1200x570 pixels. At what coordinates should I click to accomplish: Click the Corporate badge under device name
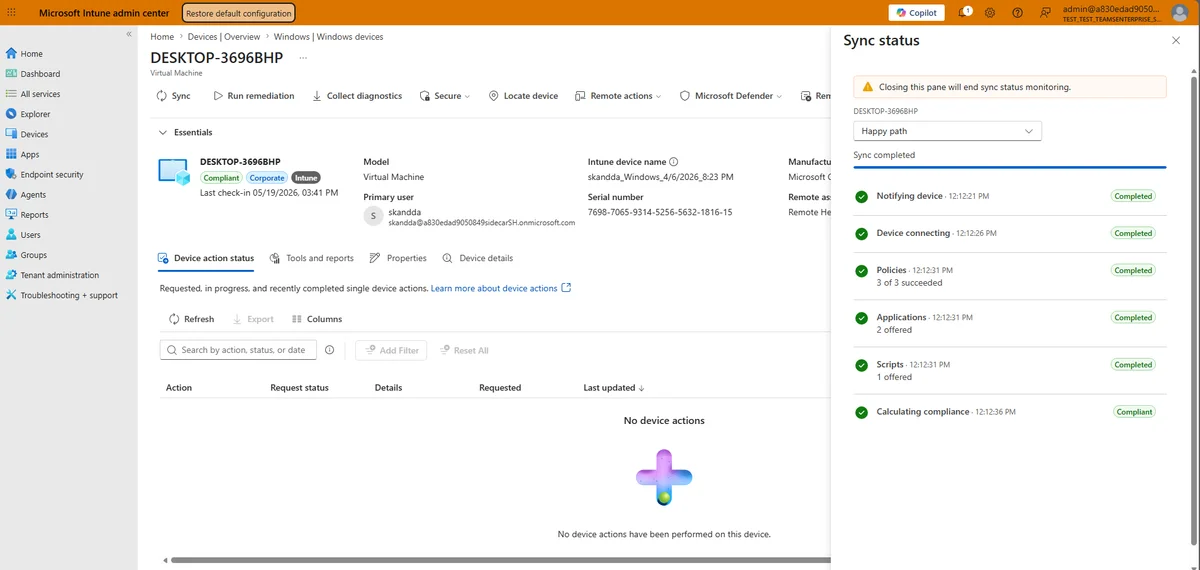click(x=266, y=178)
